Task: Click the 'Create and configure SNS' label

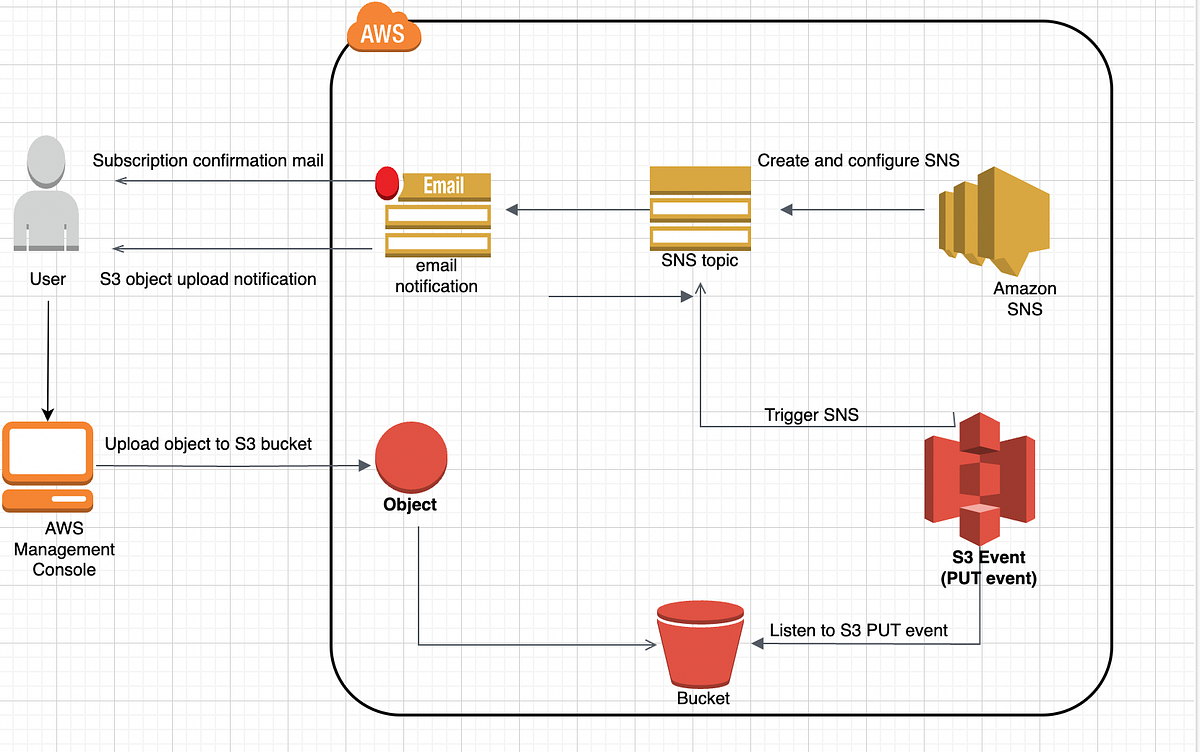Action: (x=860, y=160)
